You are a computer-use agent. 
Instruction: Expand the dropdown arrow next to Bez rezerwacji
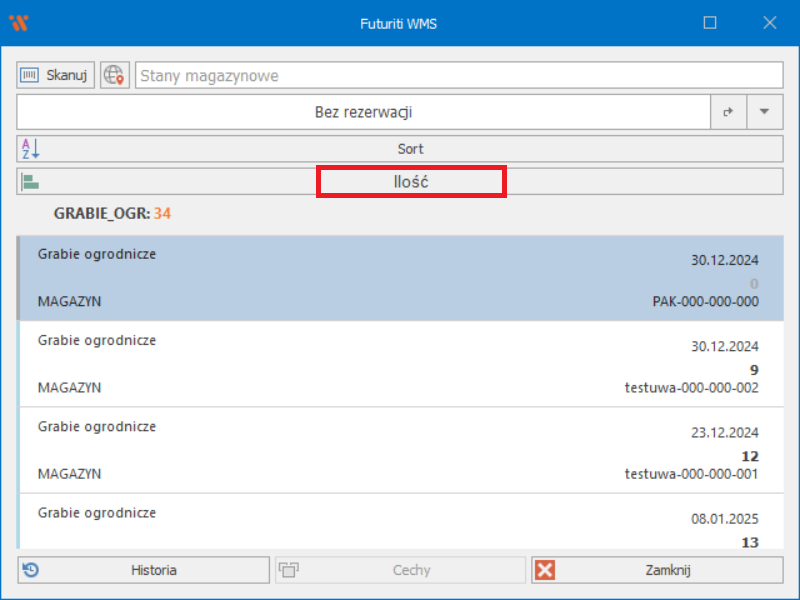(764, 112)
